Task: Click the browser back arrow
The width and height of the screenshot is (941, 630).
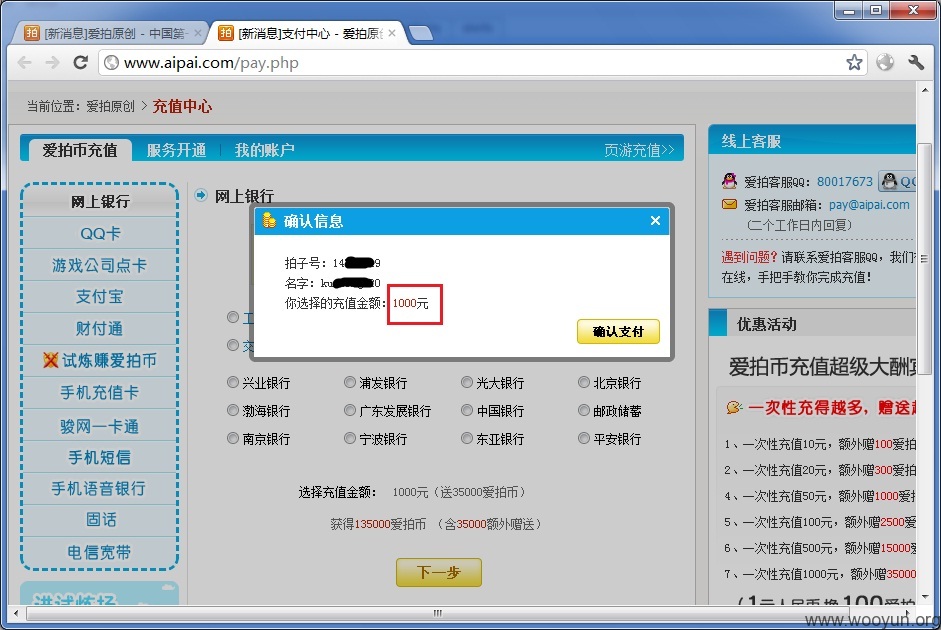Action: (25, 62)
